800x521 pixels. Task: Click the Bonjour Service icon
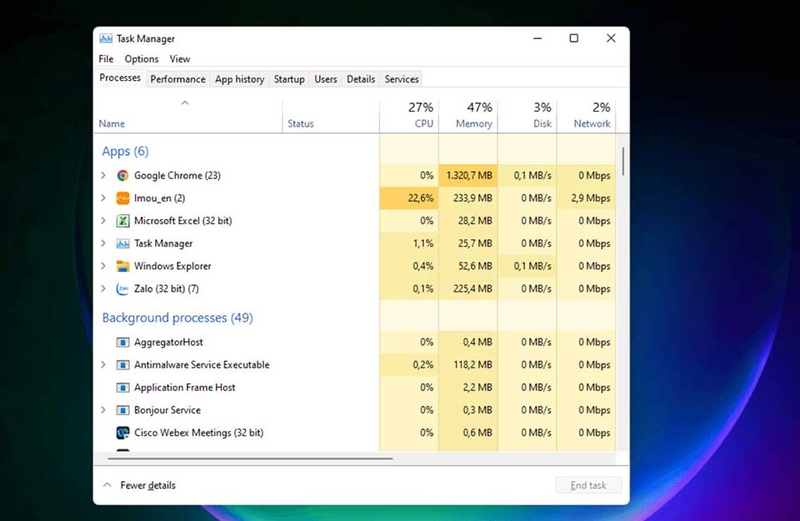pos(122,410)
